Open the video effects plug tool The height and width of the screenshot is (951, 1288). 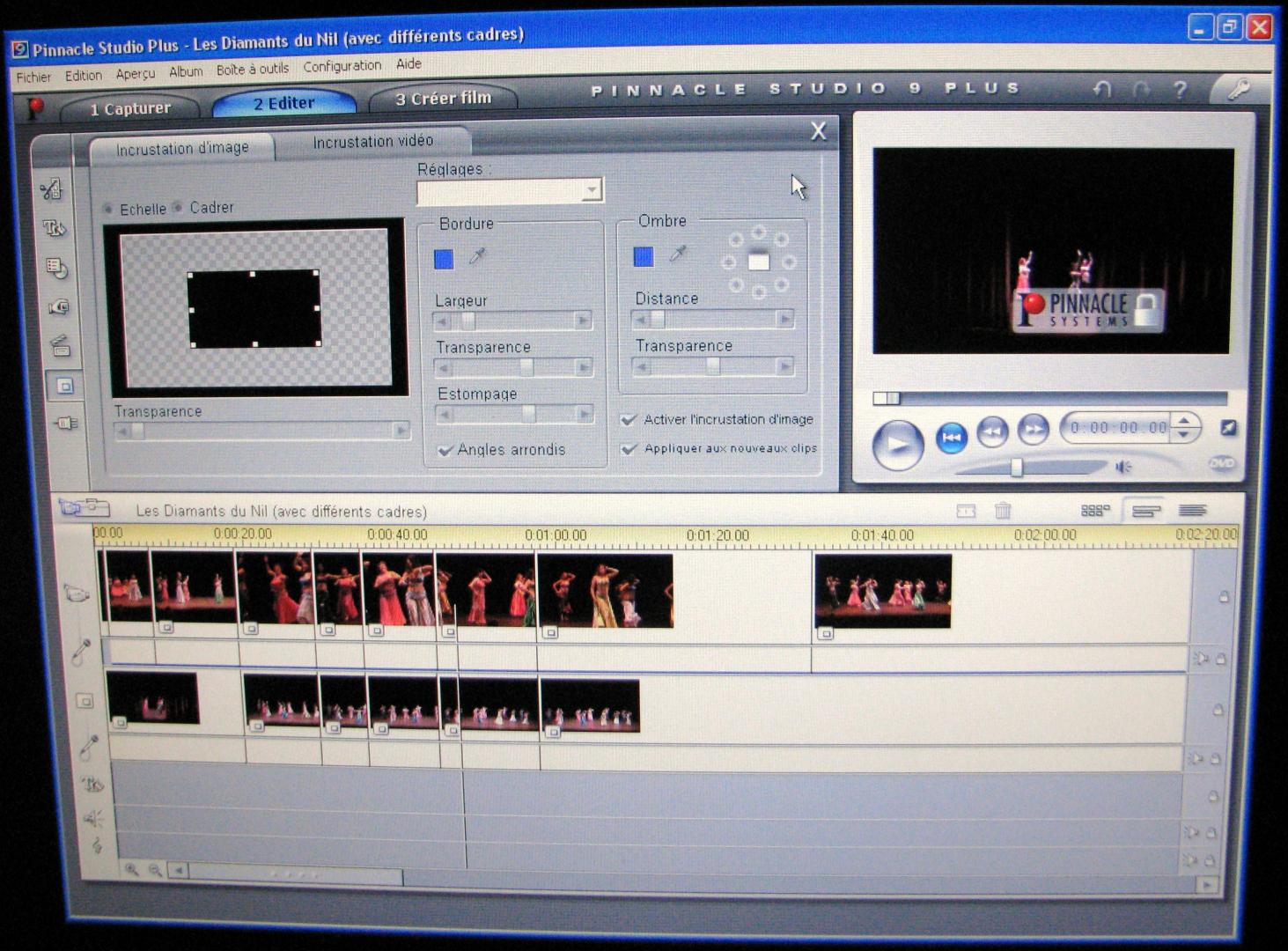tap(67, 424)
